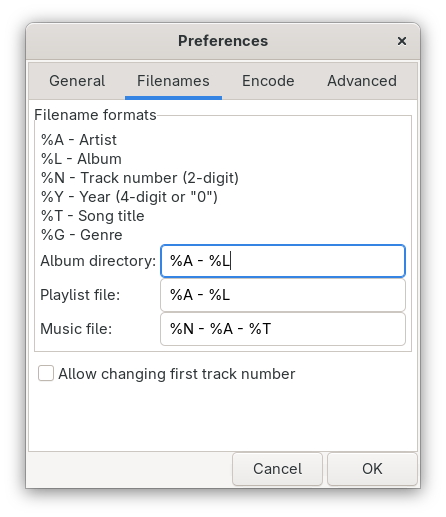Cancel the preference changes

[x=277, y=469]
